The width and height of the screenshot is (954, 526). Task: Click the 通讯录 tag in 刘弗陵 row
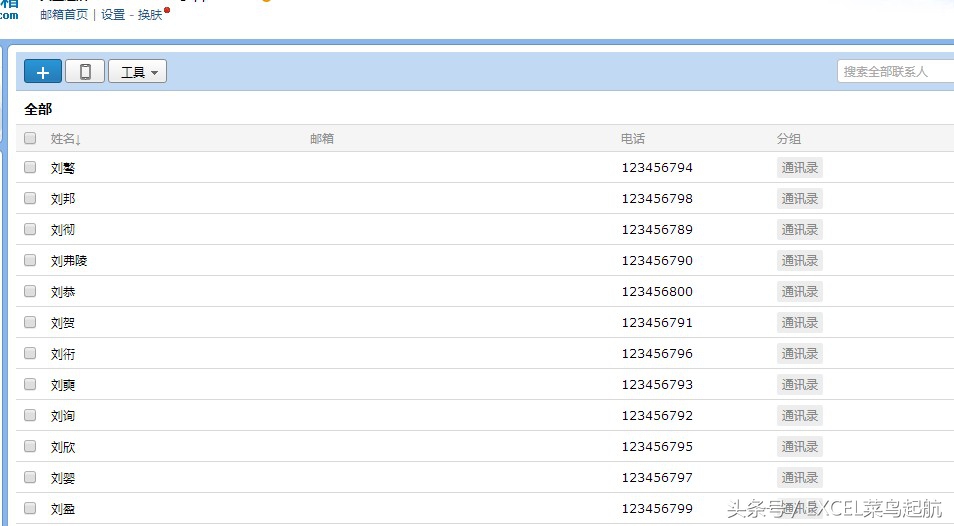click(x=799, y=261)
